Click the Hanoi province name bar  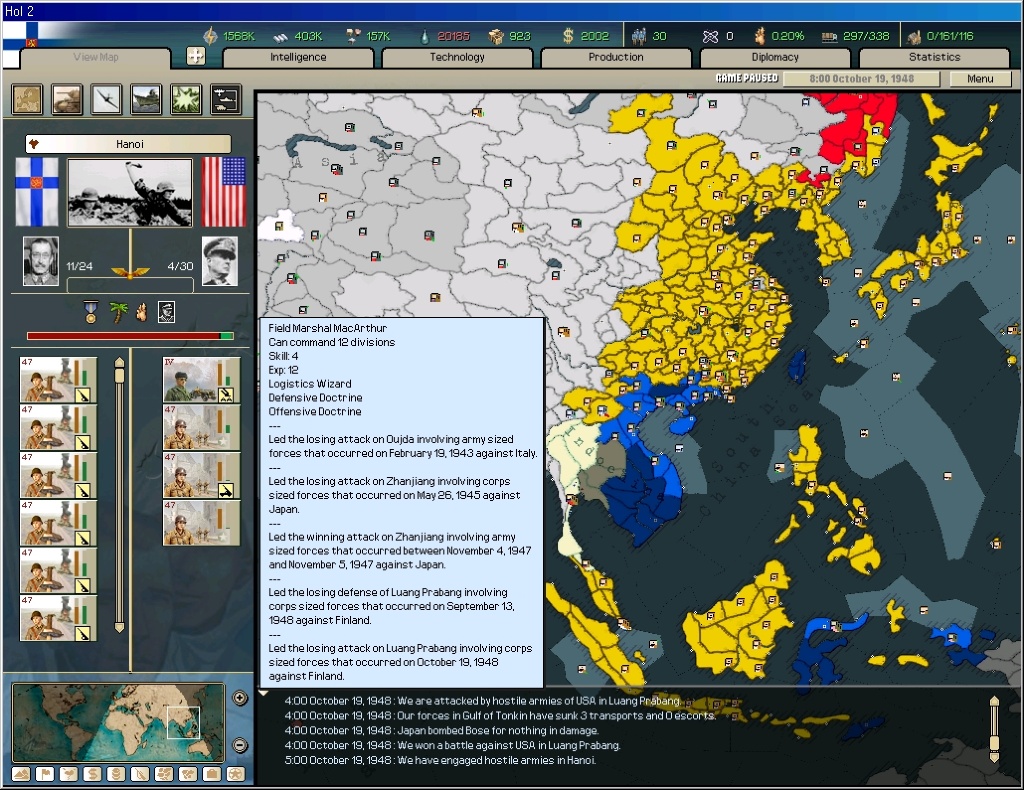click(x=129, y=144)
